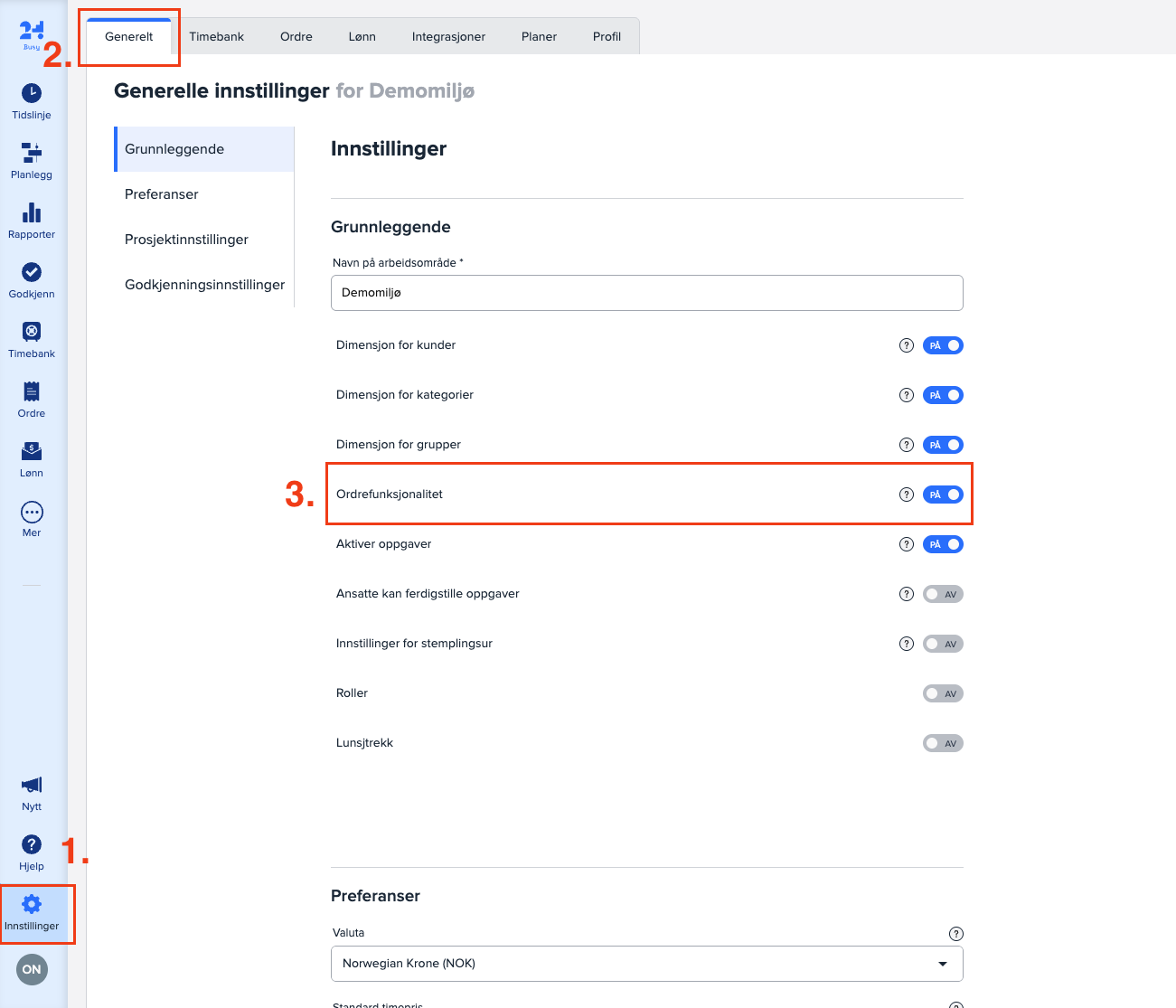Open the Planlegg icon in sidebar
Image resolution: width=1176 pixels, height=1008 pixels.
pyautogui.click(x=32, y=153)
